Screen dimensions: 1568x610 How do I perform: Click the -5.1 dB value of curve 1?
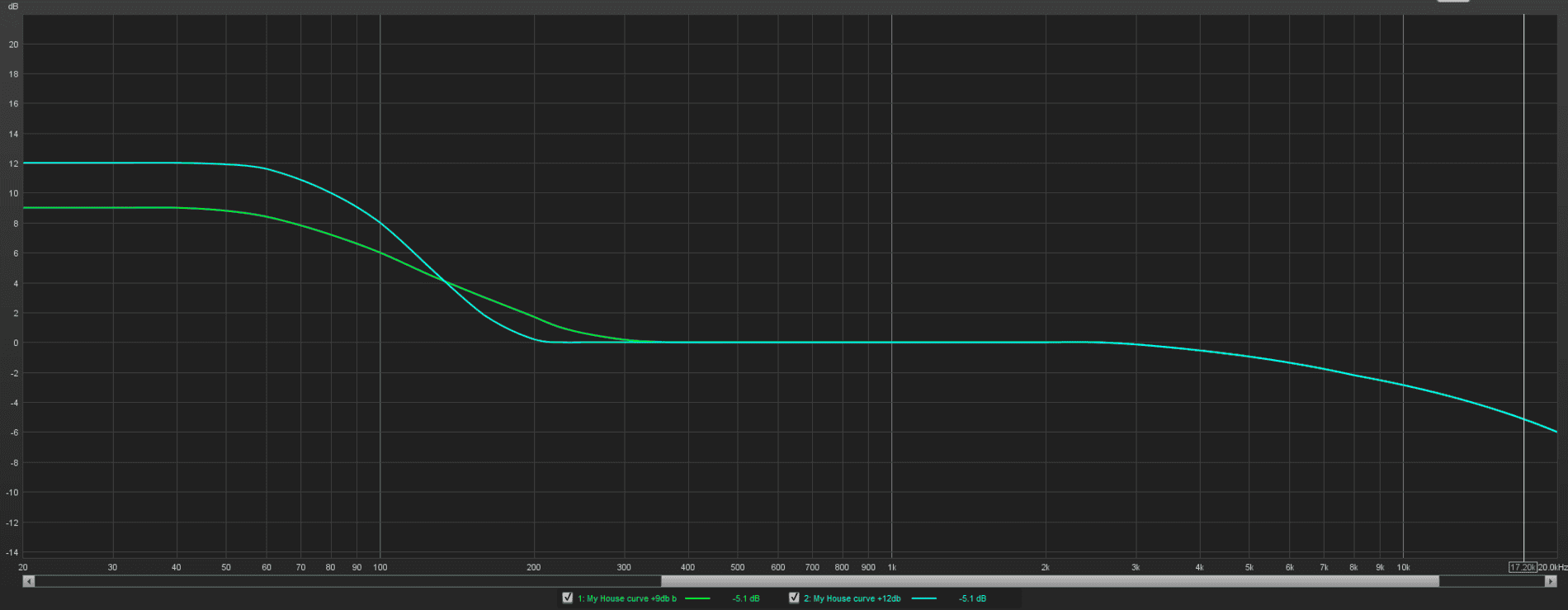pyautogui.click(x=746, y=598)
